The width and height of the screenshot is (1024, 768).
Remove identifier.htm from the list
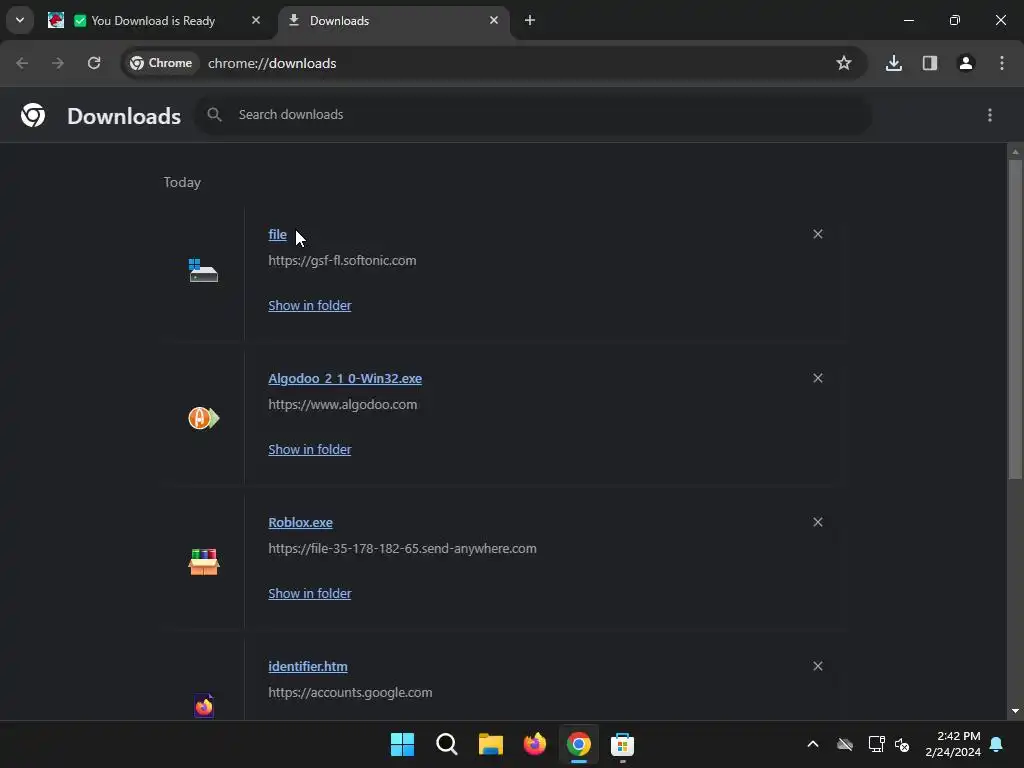pos(818,666)
